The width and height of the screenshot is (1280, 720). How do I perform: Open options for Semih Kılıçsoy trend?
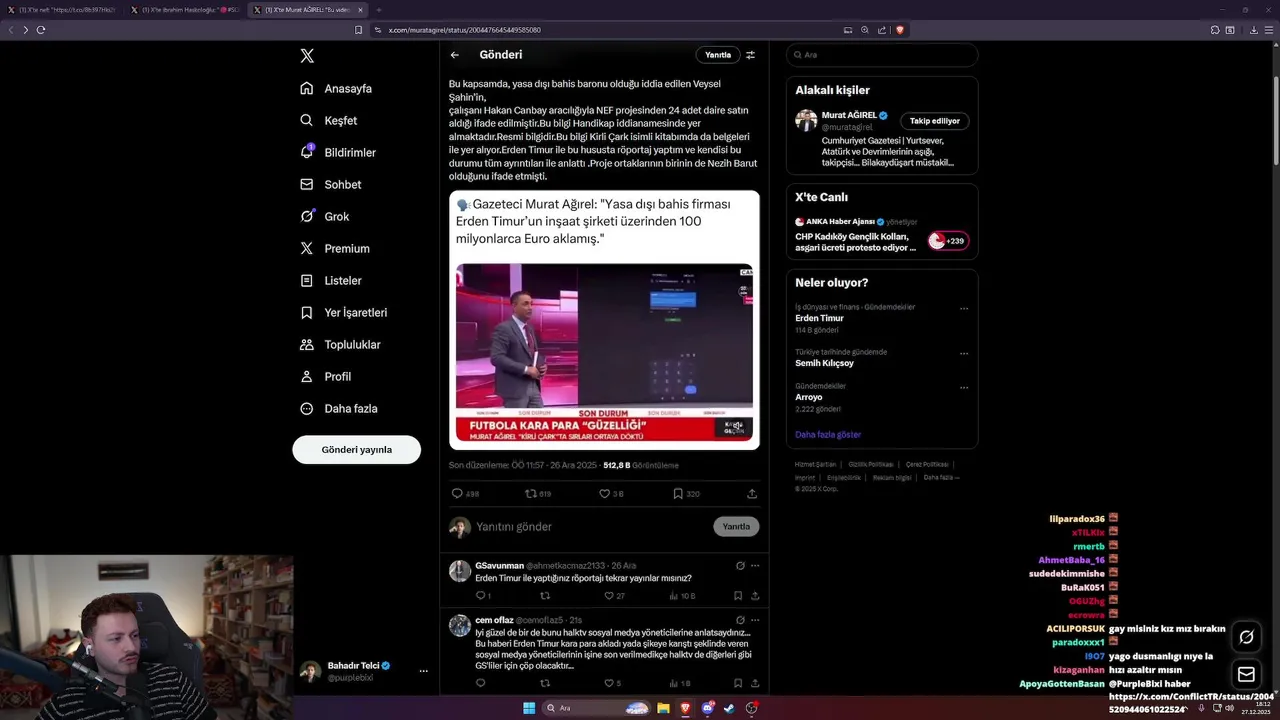964,353
